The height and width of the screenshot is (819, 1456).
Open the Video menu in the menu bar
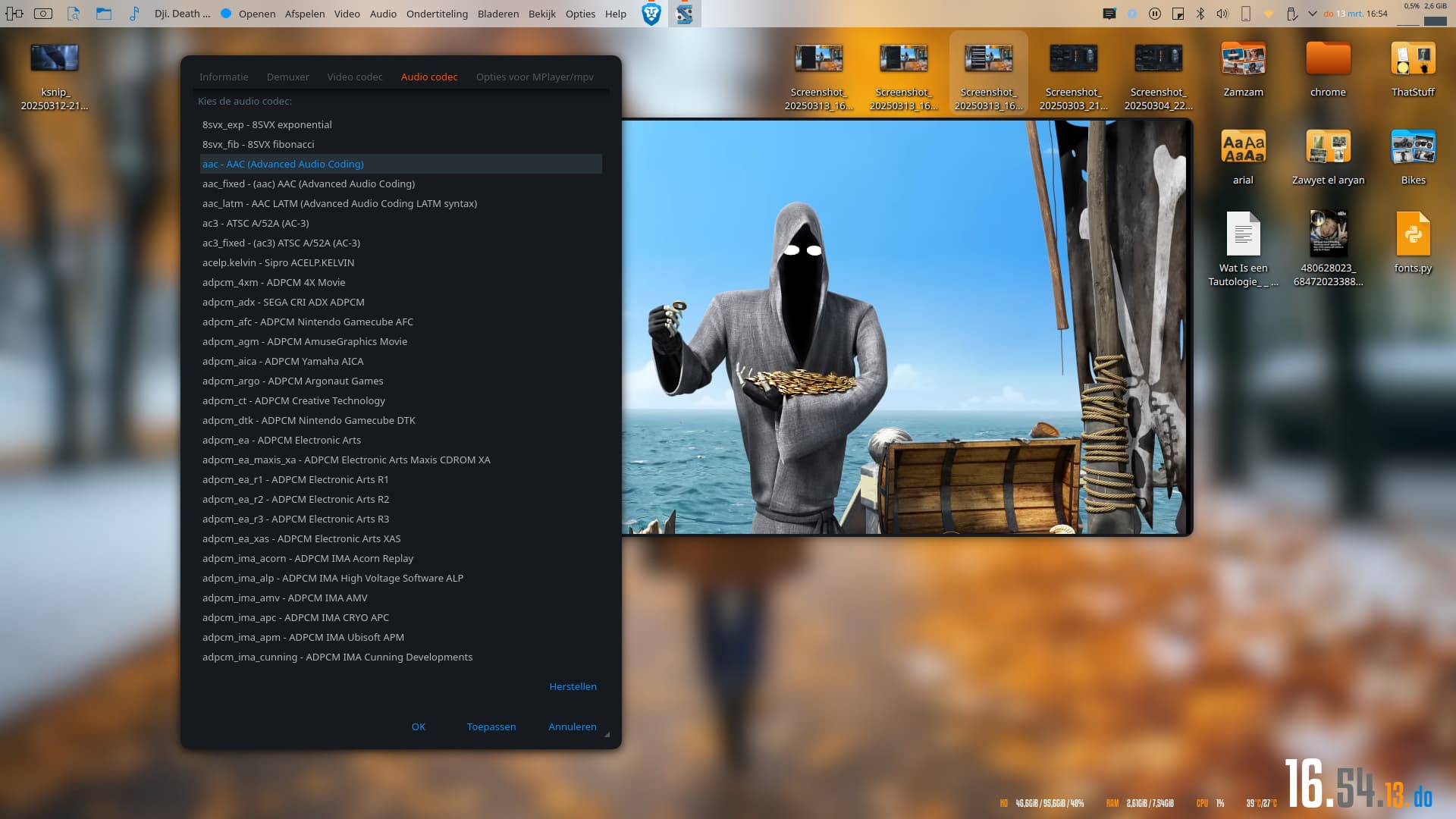coord(347,14)
